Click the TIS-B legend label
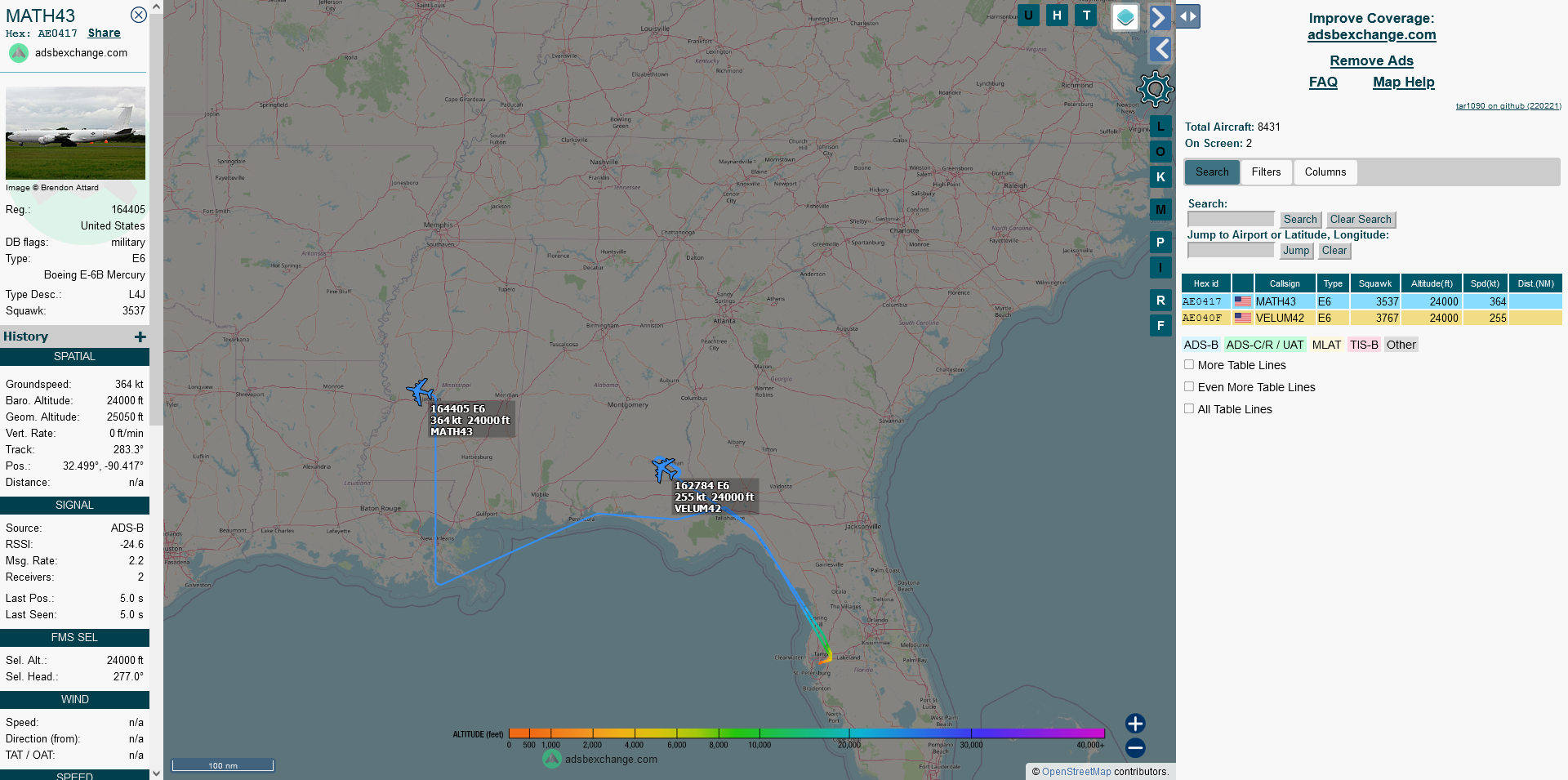 click(x=1364, y=345)
